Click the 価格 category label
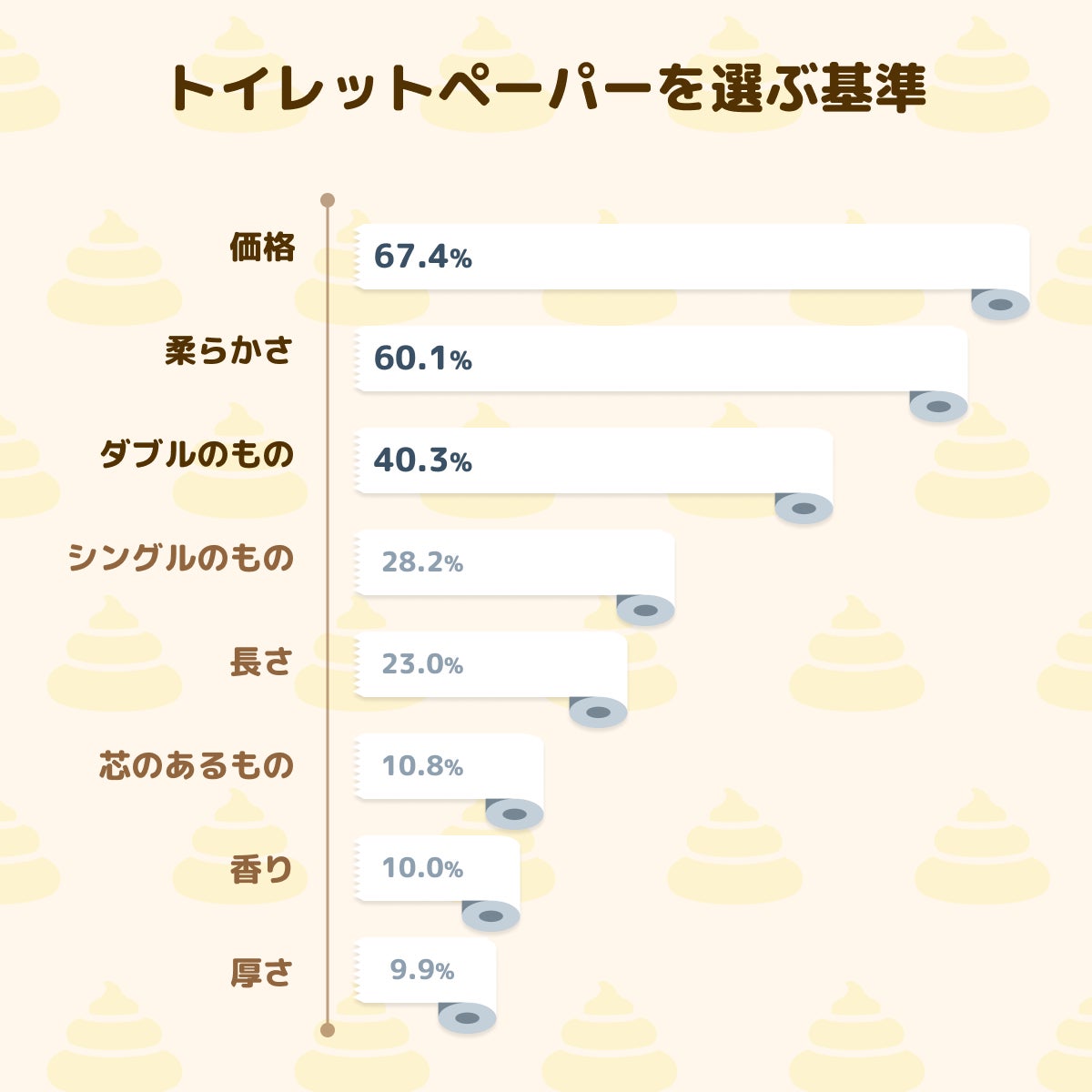The width and height of the screenshot is (1092, 1092). coord(262,248)
